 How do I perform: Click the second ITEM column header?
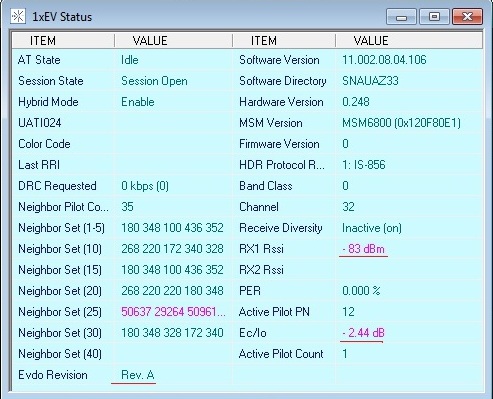point(284,41)
